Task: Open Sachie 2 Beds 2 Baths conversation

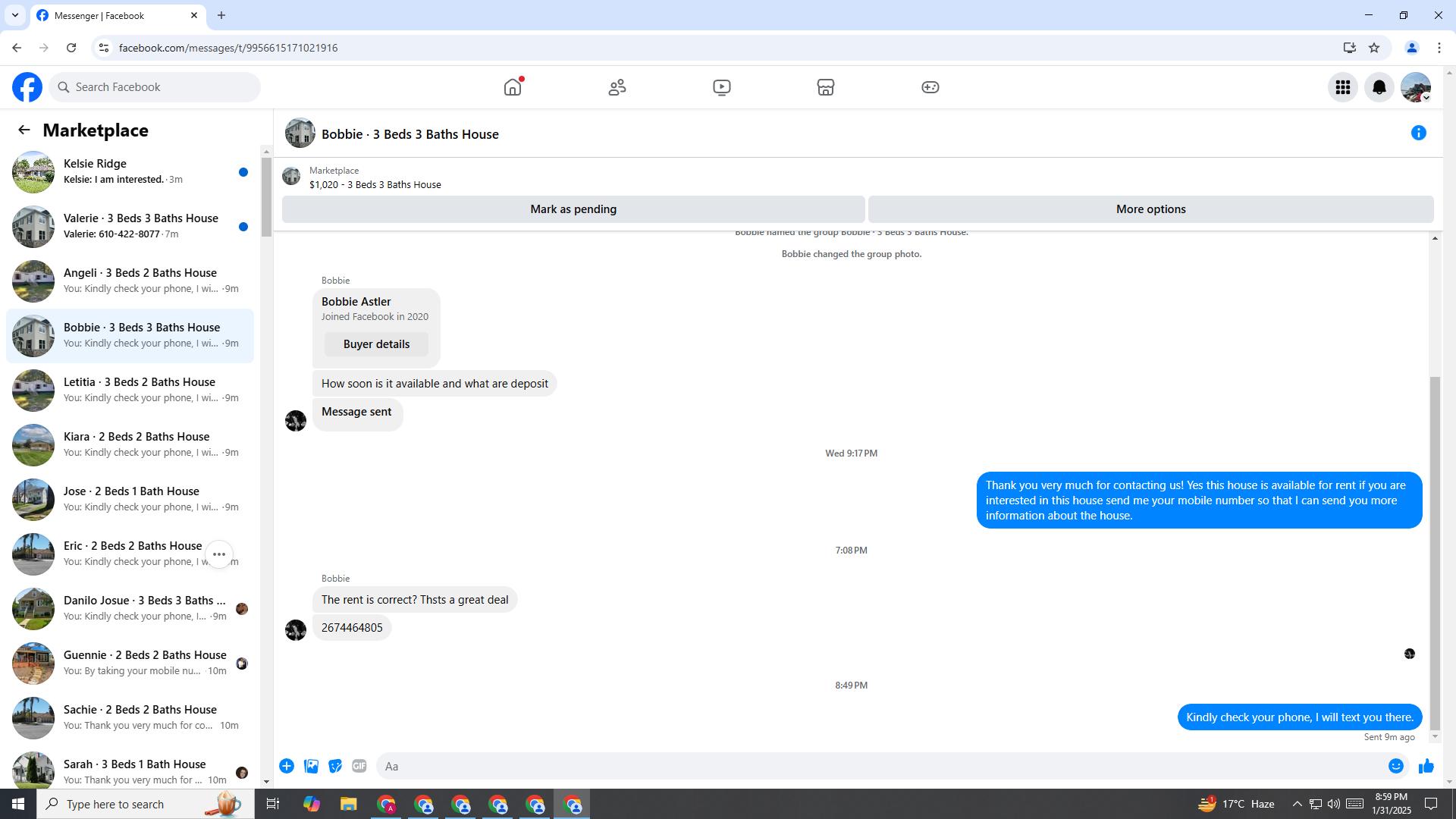Action: click(x=130, y=718)
